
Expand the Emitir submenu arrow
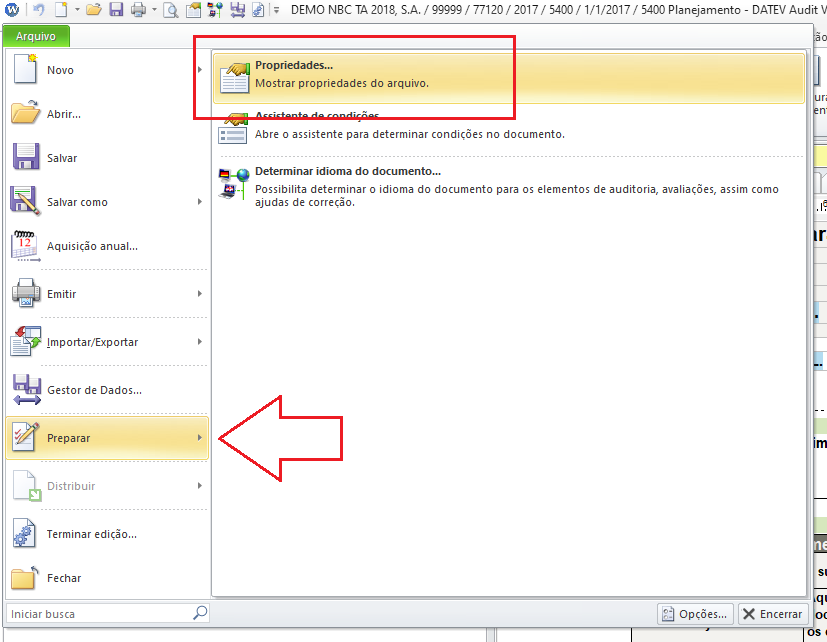(200, 293)
